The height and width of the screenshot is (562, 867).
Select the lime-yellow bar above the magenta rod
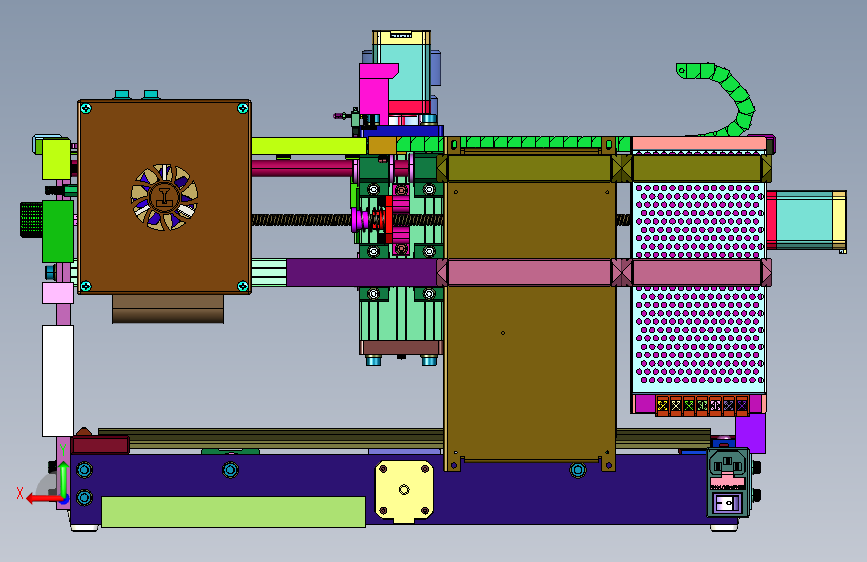(x=309, y=145)
